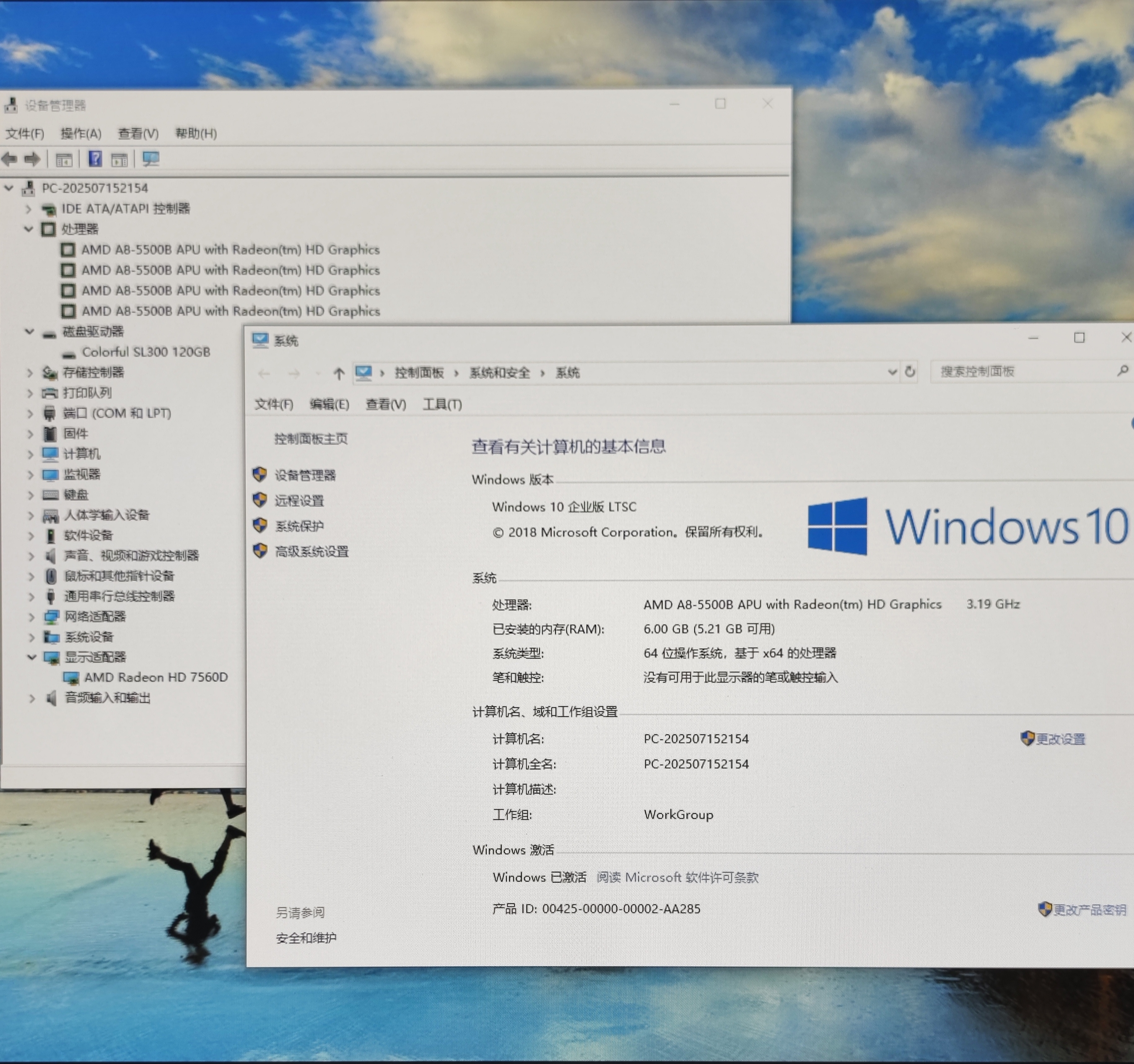
Task: Click the Back arrow in Device Manager toolbar
Action: [x=9, y=159]
